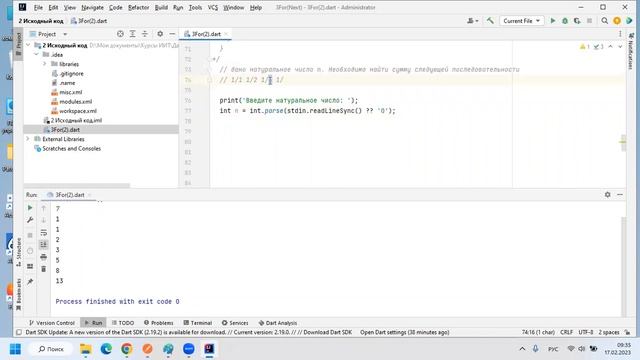
Task: Open Problems tool window
Action: point(159,323)
